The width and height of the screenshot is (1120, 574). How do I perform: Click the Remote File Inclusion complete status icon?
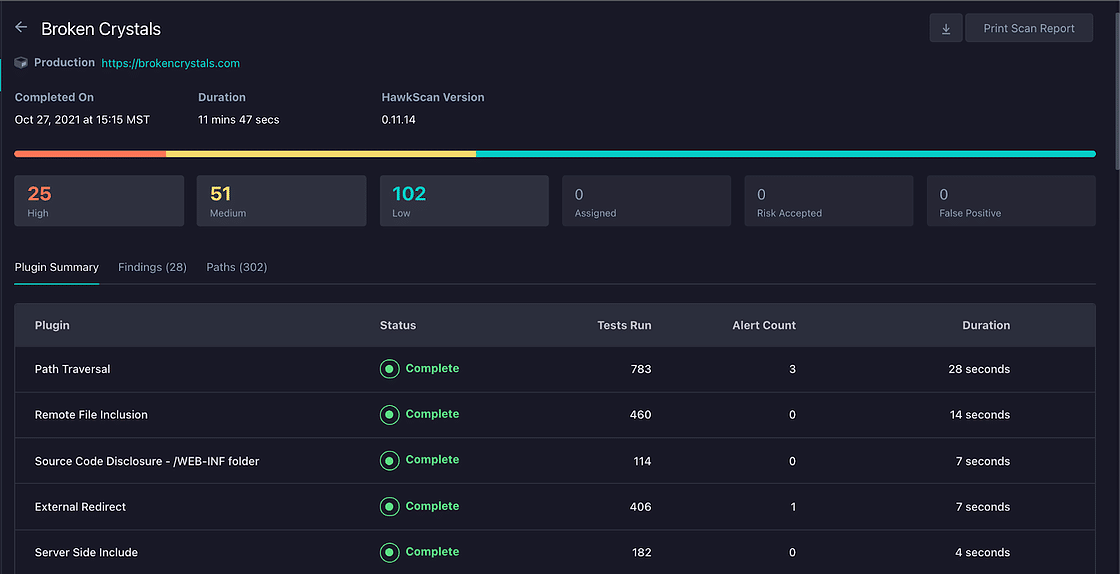coord(389,415)
